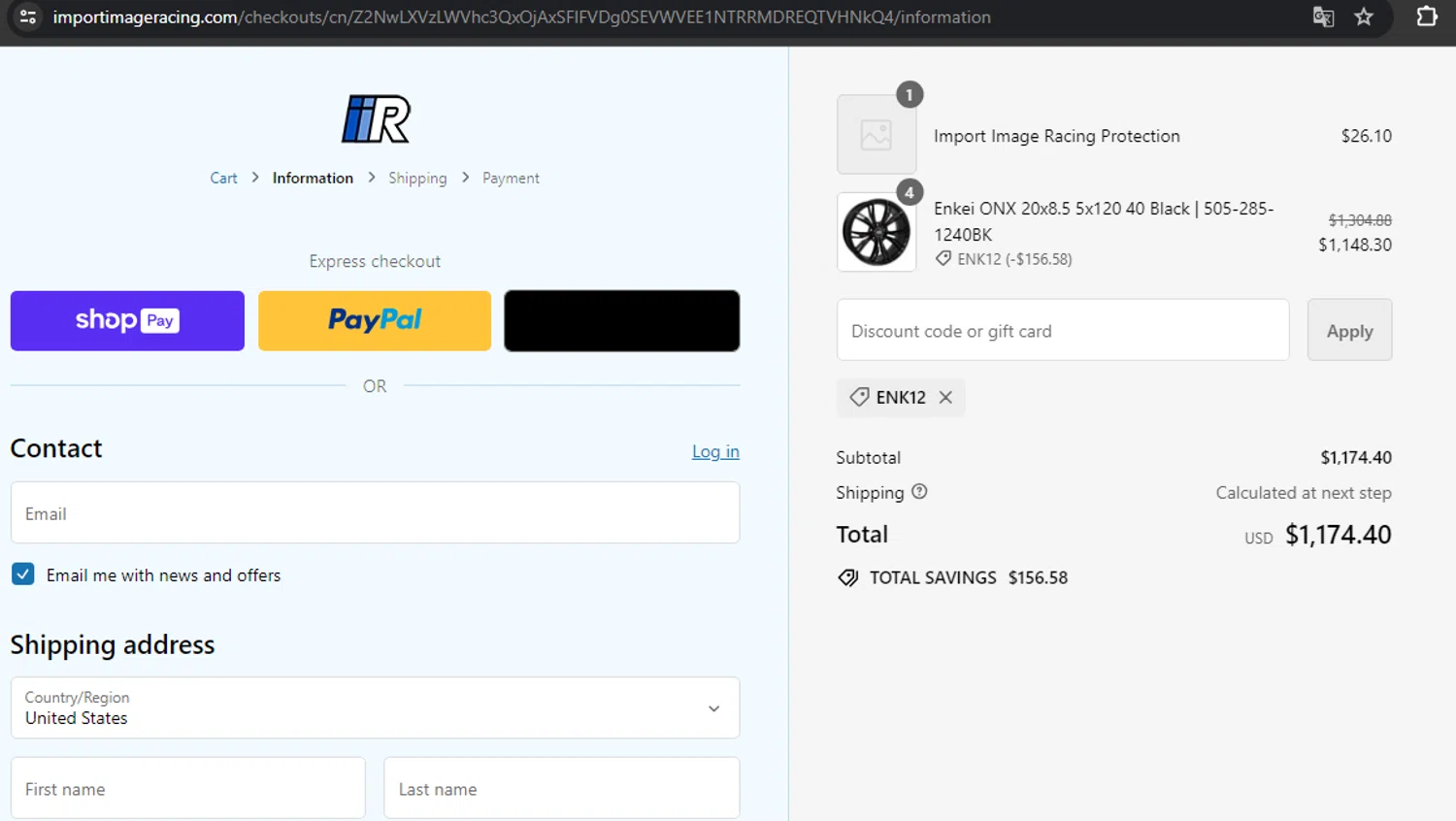
Task: Click the Shipping address heading
Action: coord(113,645)
